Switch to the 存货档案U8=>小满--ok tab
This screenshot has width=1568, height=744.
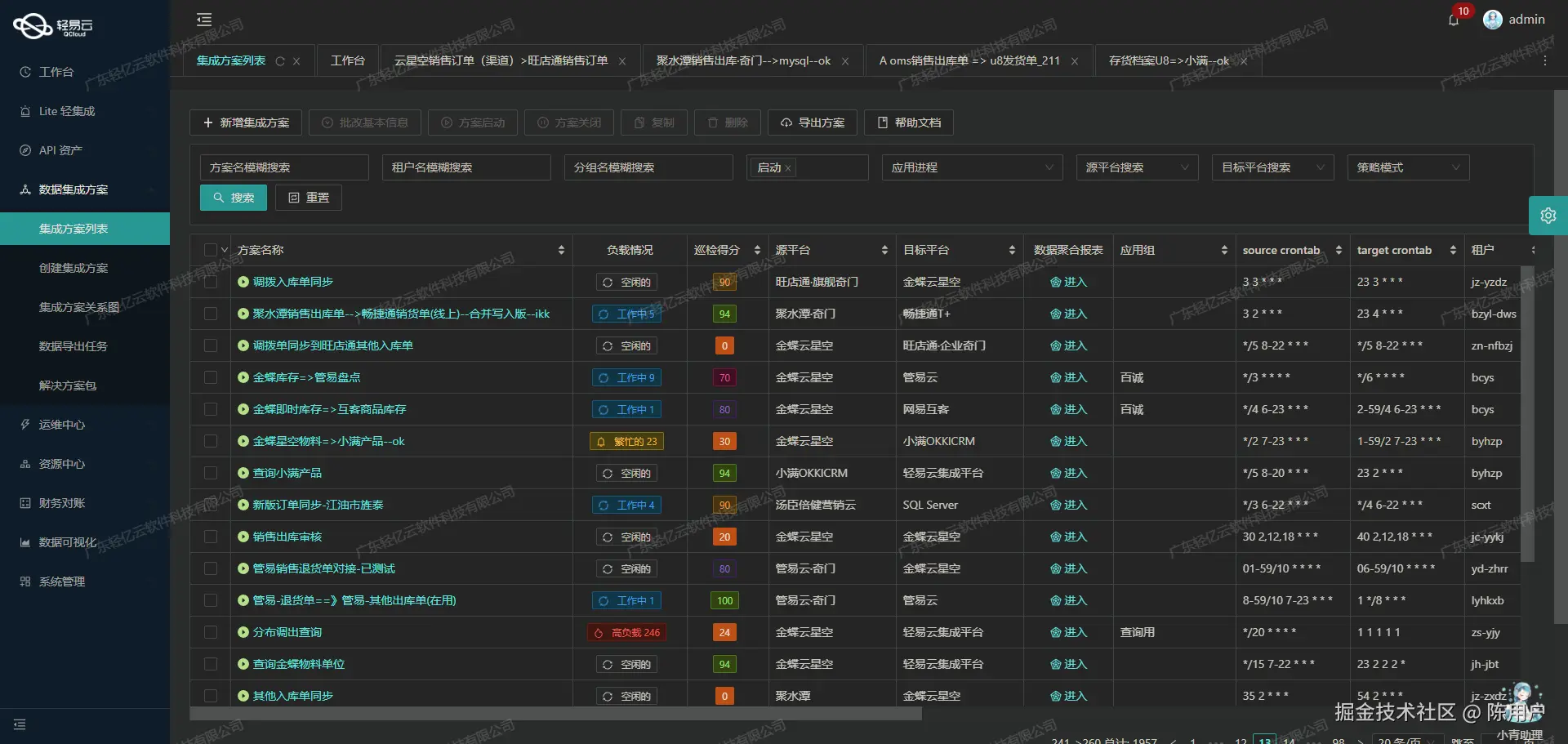click(1166, 60)
